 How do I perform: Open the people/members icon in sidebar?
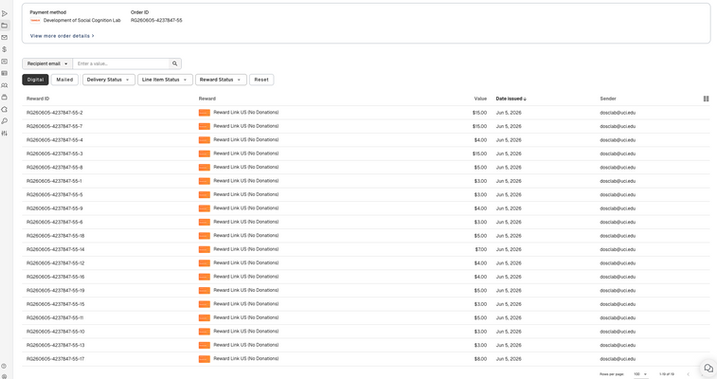tap(5, 85)
